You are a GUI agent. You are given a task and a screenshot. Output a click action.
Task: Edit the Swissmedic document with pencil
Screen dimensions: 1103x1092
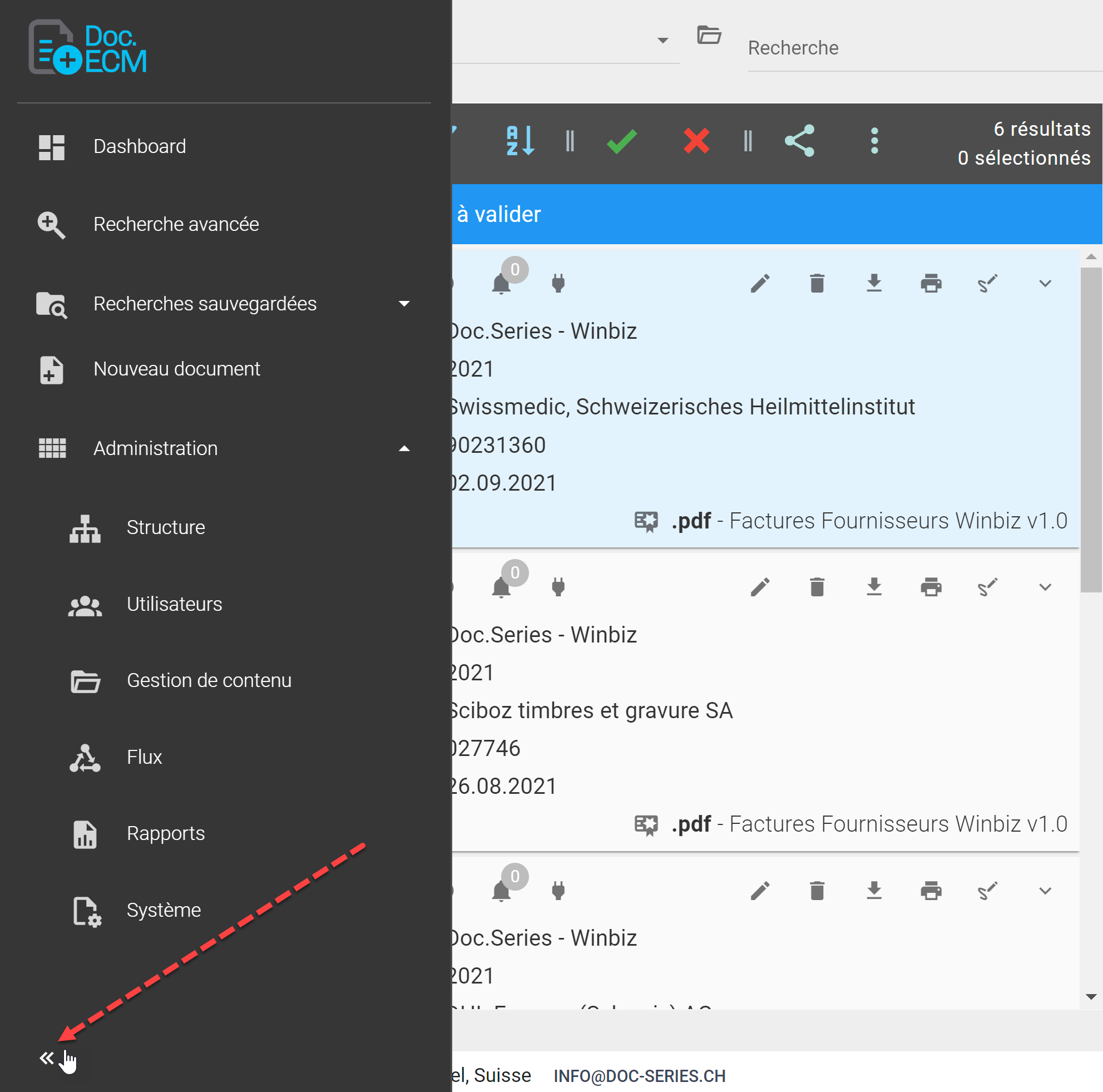(x=760, y=283)
